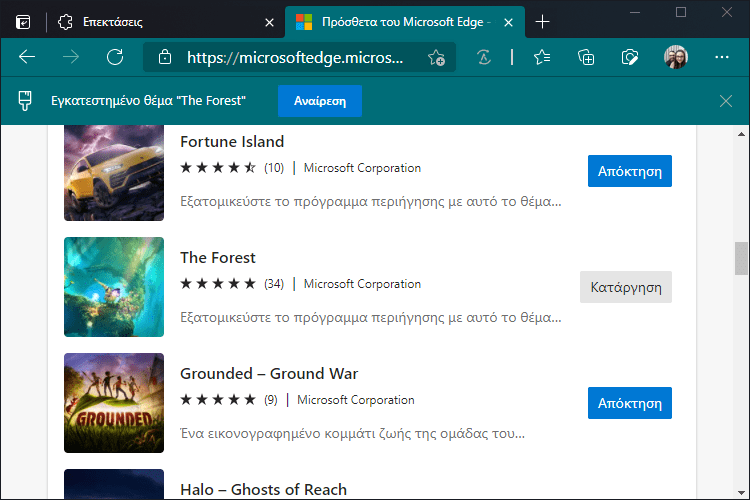Click Grounded review count (9)
Screen dimensions: 750x500
(x=271, y=400)
